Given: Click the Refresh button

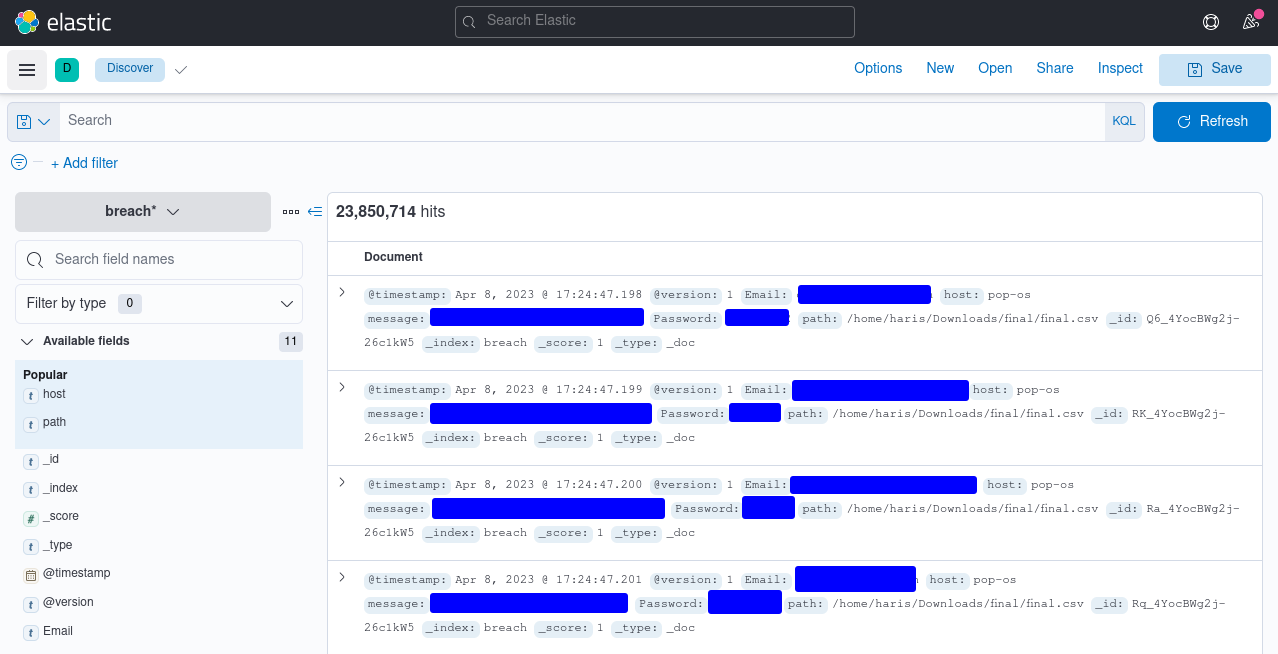Looking at the screenshot, I should 1212,121.
